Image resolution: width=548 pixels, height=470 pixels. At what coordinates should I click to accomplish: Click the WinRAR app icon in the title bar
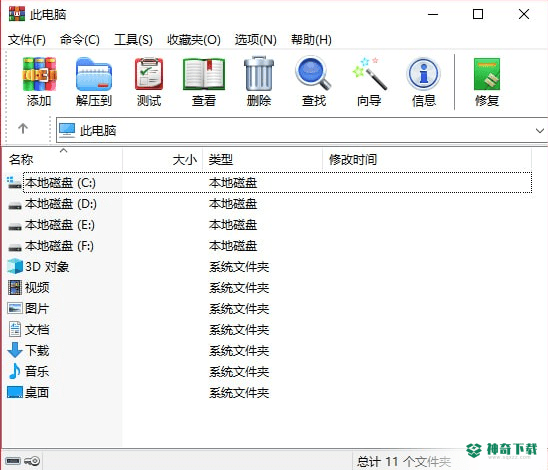pos(17,14)
